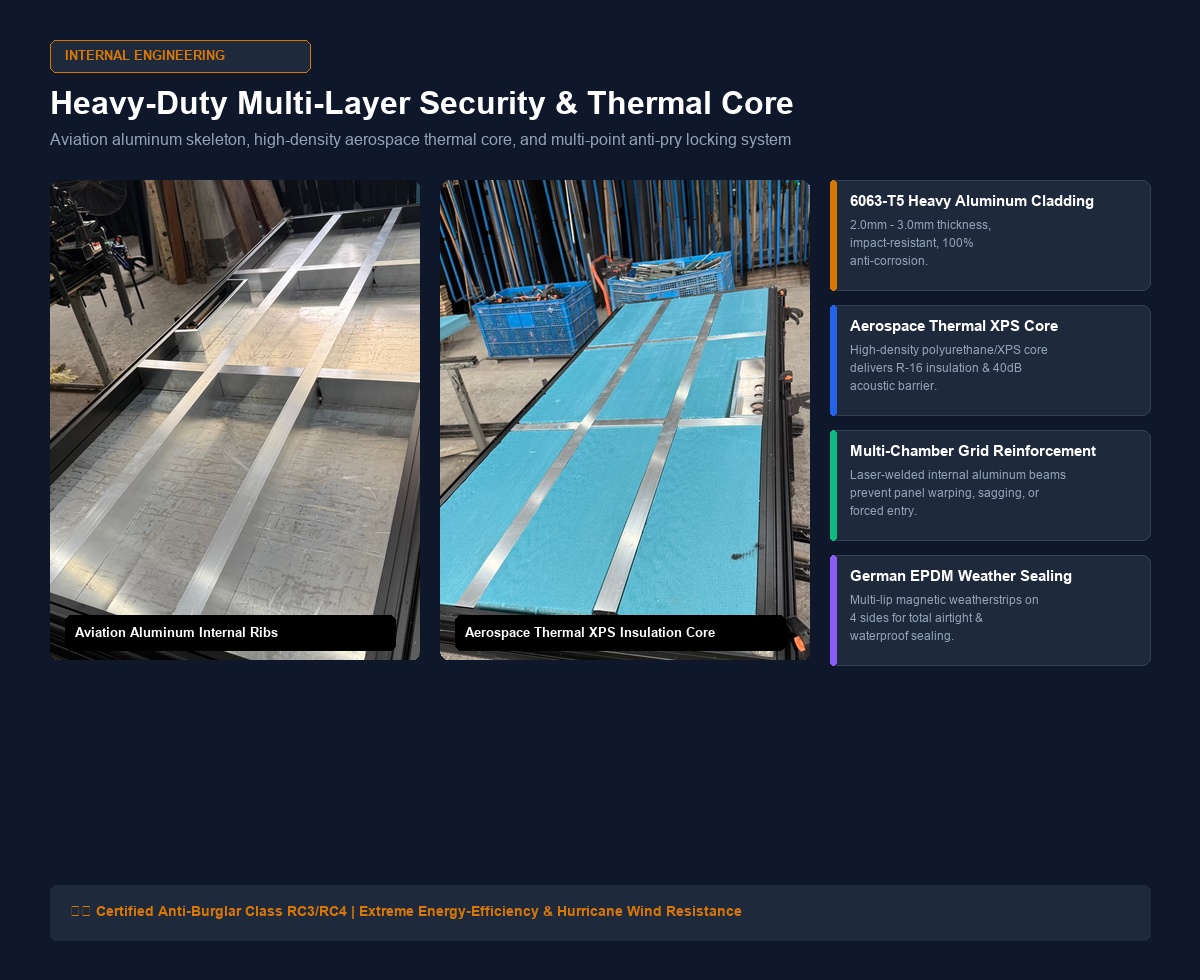The height and width of the screenshot is (980, 1200).
Task: Open the Aviation Aluminum Internal Ribs photo
Action: (235, 420)
